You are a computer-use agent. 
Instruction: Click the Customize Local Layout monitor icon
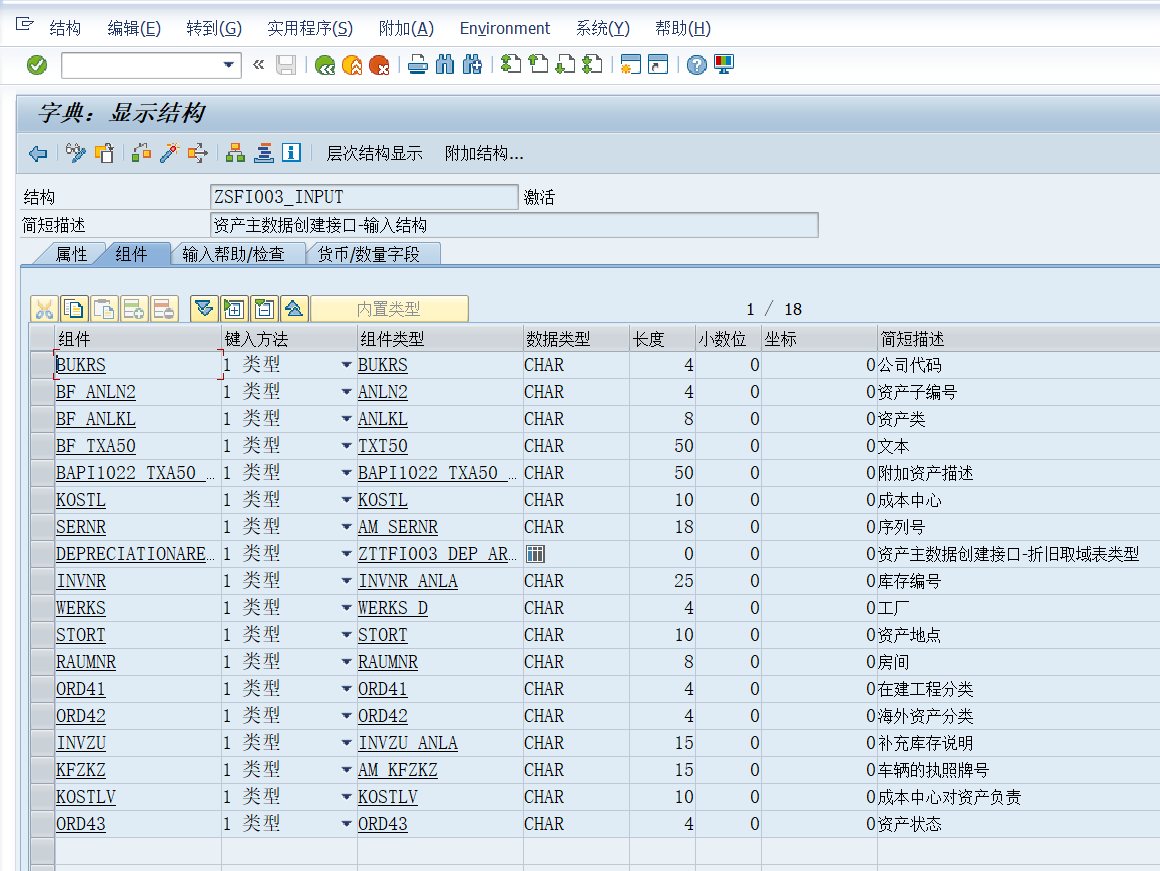(724, 65)
